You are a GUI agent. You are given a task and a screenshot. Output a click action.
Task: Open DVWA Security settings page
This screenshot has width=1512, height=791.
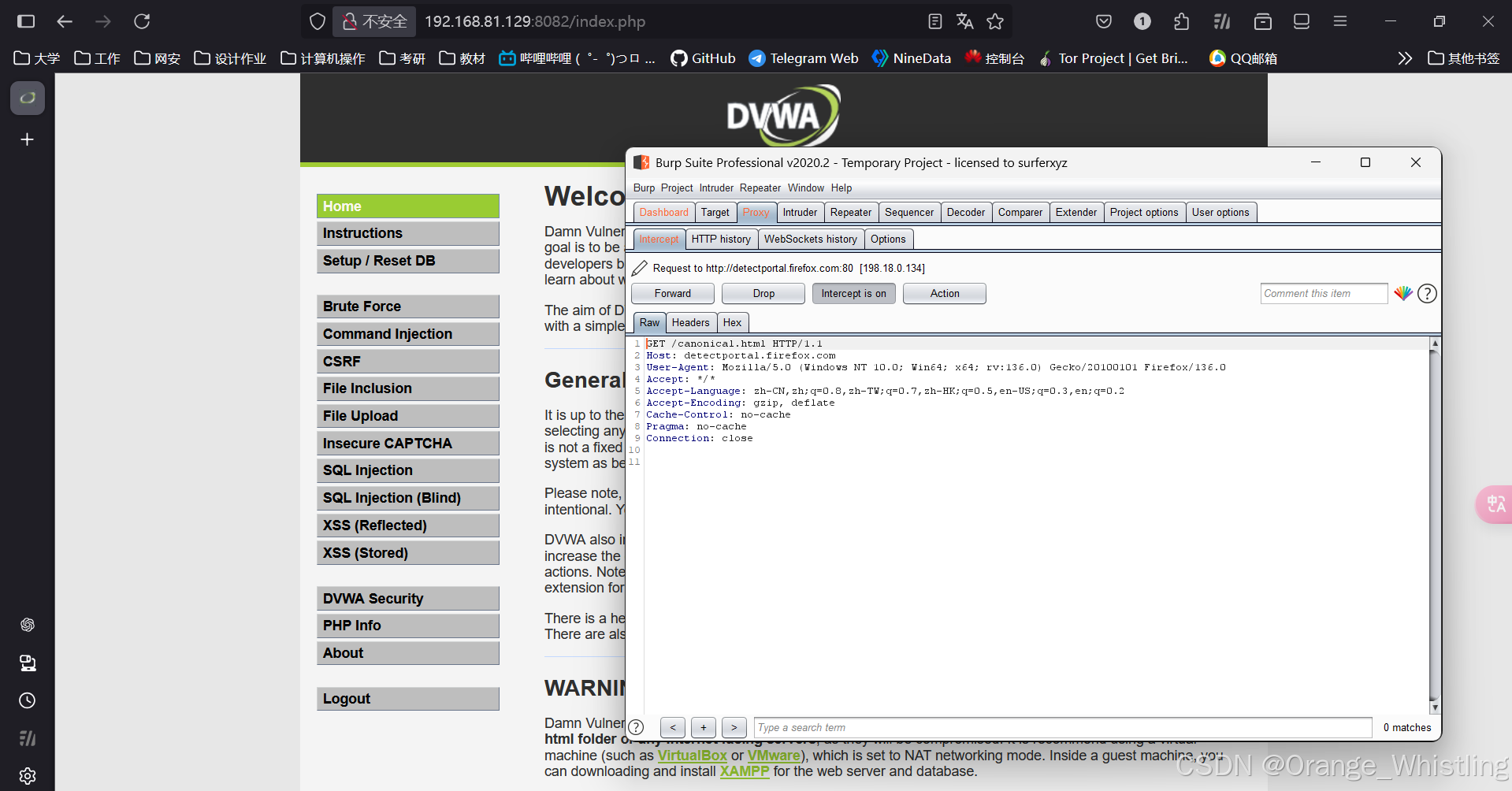coord(408,599)
